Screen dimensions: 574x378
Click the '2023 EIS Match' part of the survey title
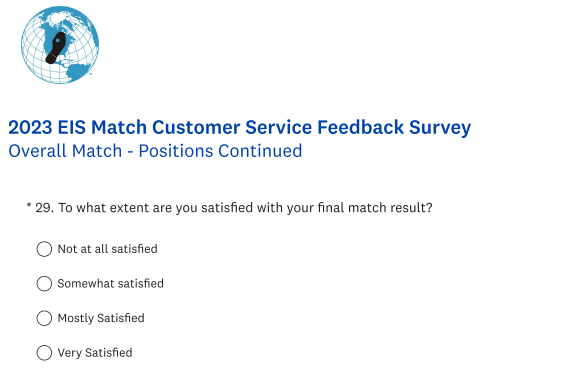tap(77, 127)
